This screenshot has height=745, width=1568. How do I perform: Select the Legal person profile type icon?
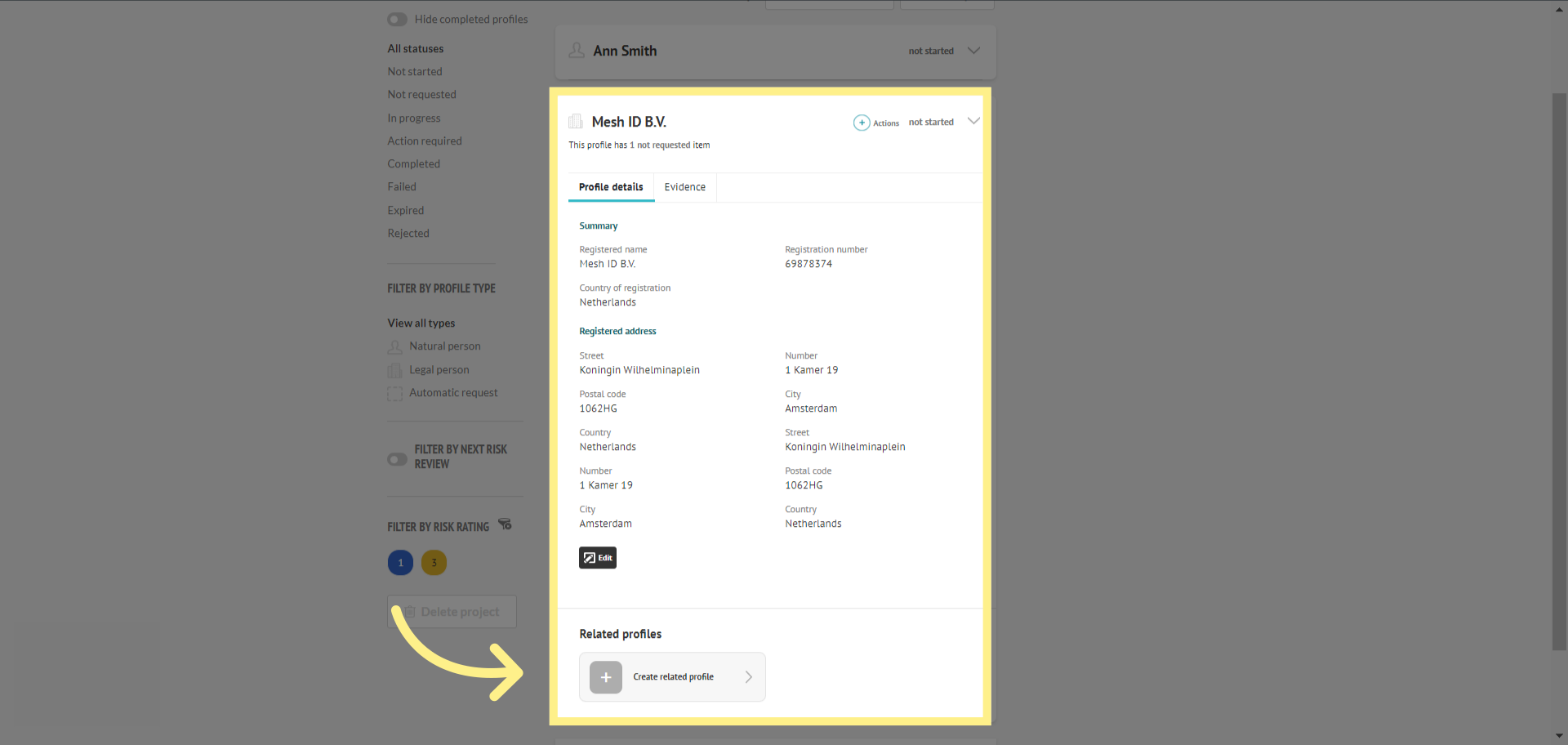[x=395, y=369]
